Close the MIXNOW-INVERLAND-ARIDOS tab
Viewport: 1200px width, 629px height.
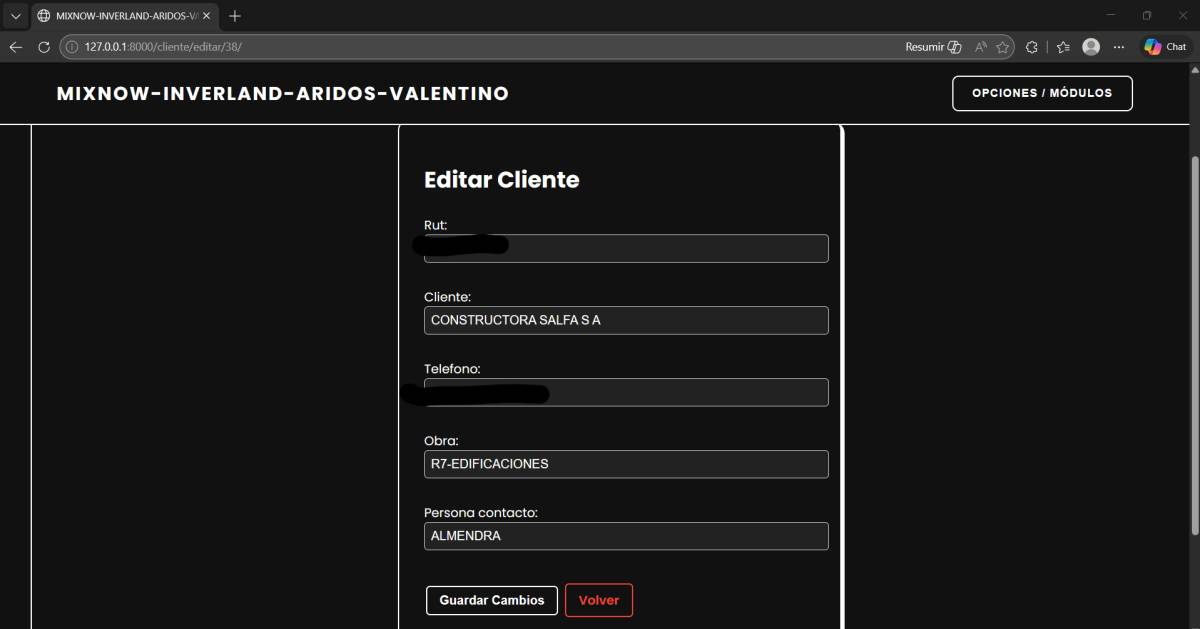(x=206, y=16)
